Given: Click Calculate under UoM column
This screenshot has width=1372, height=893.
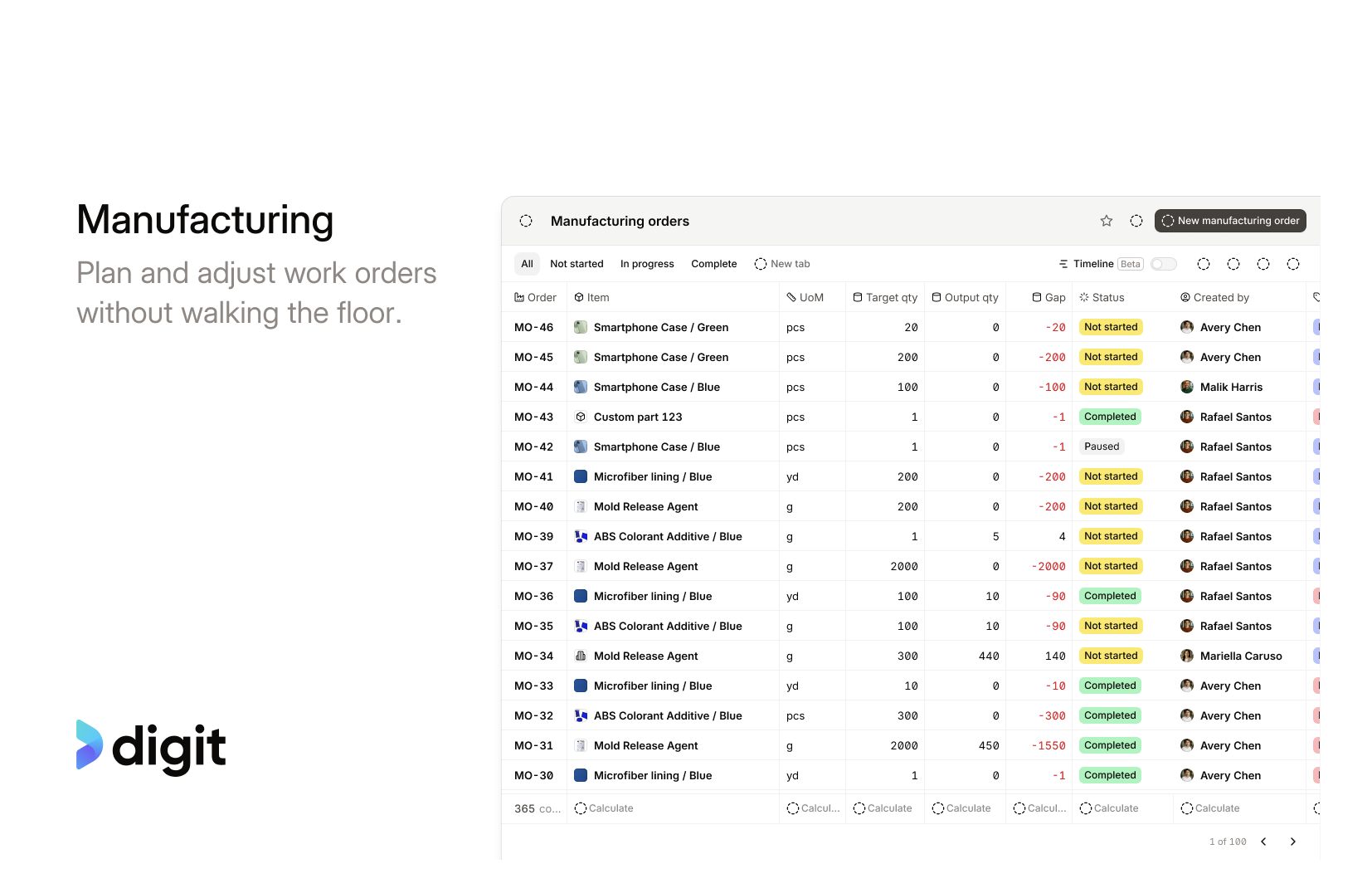Looking at the screenshot, I should (x=813, y=808).
